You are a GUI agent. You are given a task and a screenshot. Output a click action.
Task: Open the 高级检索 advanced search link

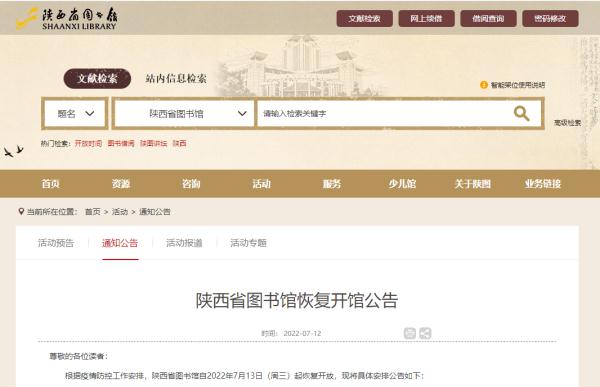567,122
